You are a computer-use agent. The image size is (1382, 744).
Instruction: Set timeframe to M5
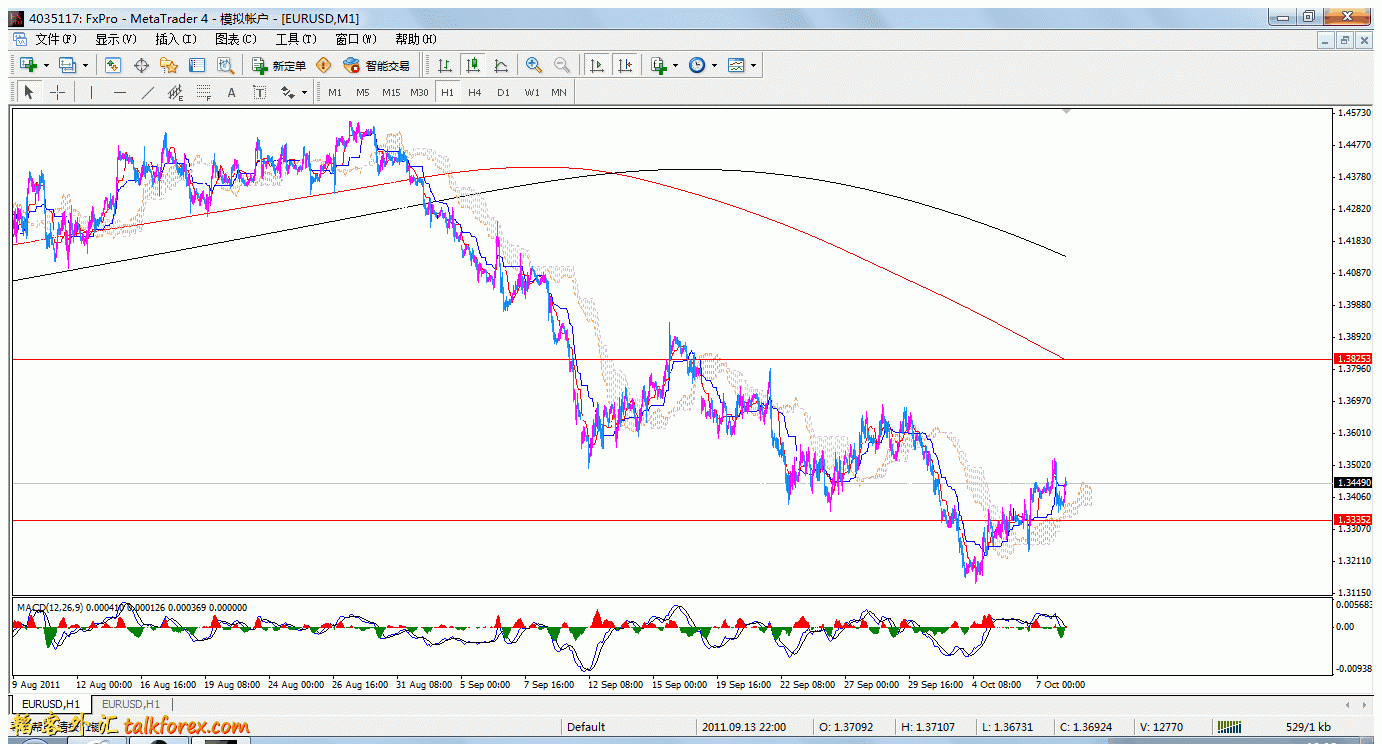(x=363, y=92)
